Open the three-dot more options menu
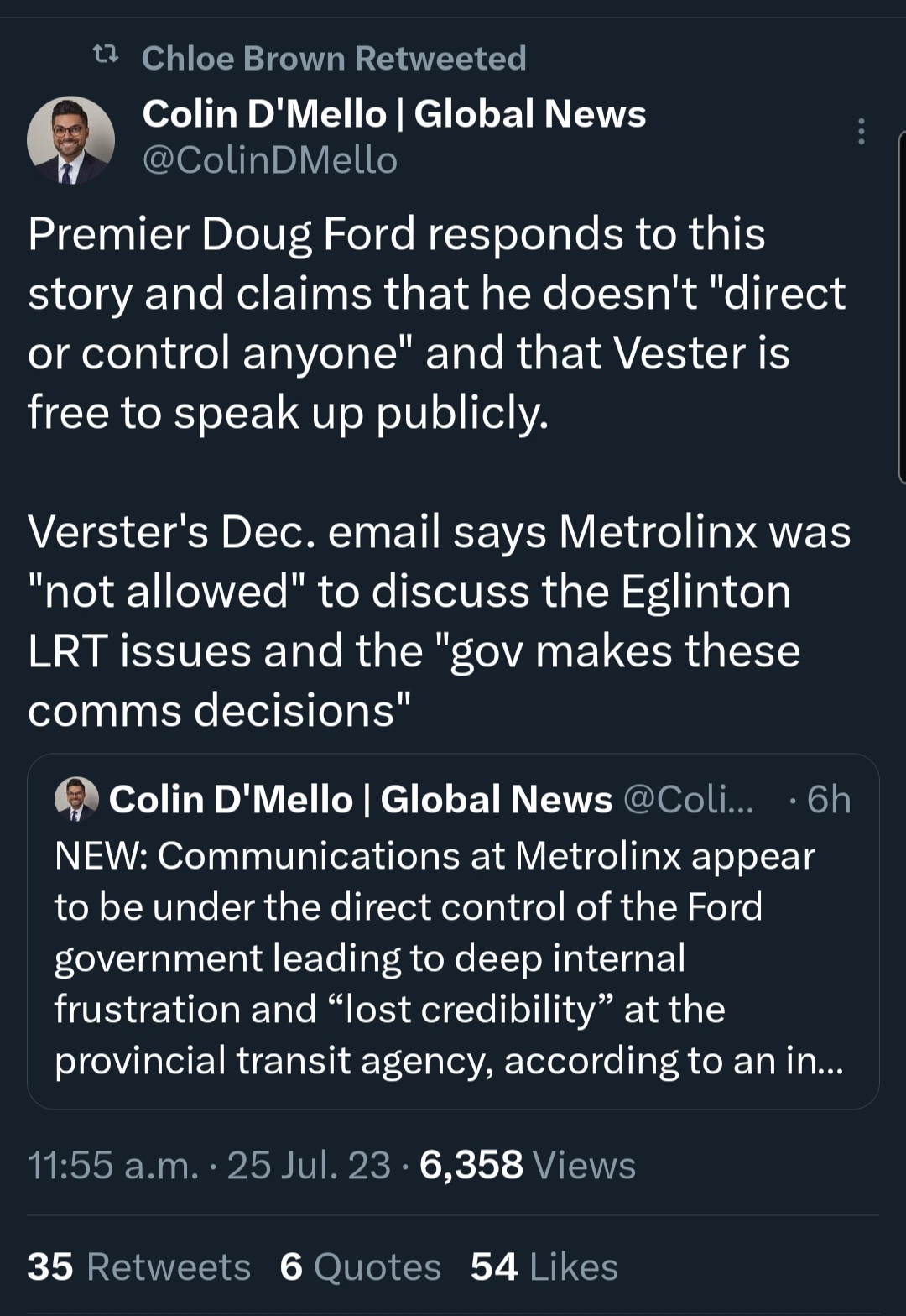This screenshot has height=1316, width=906. pos(861,133)
